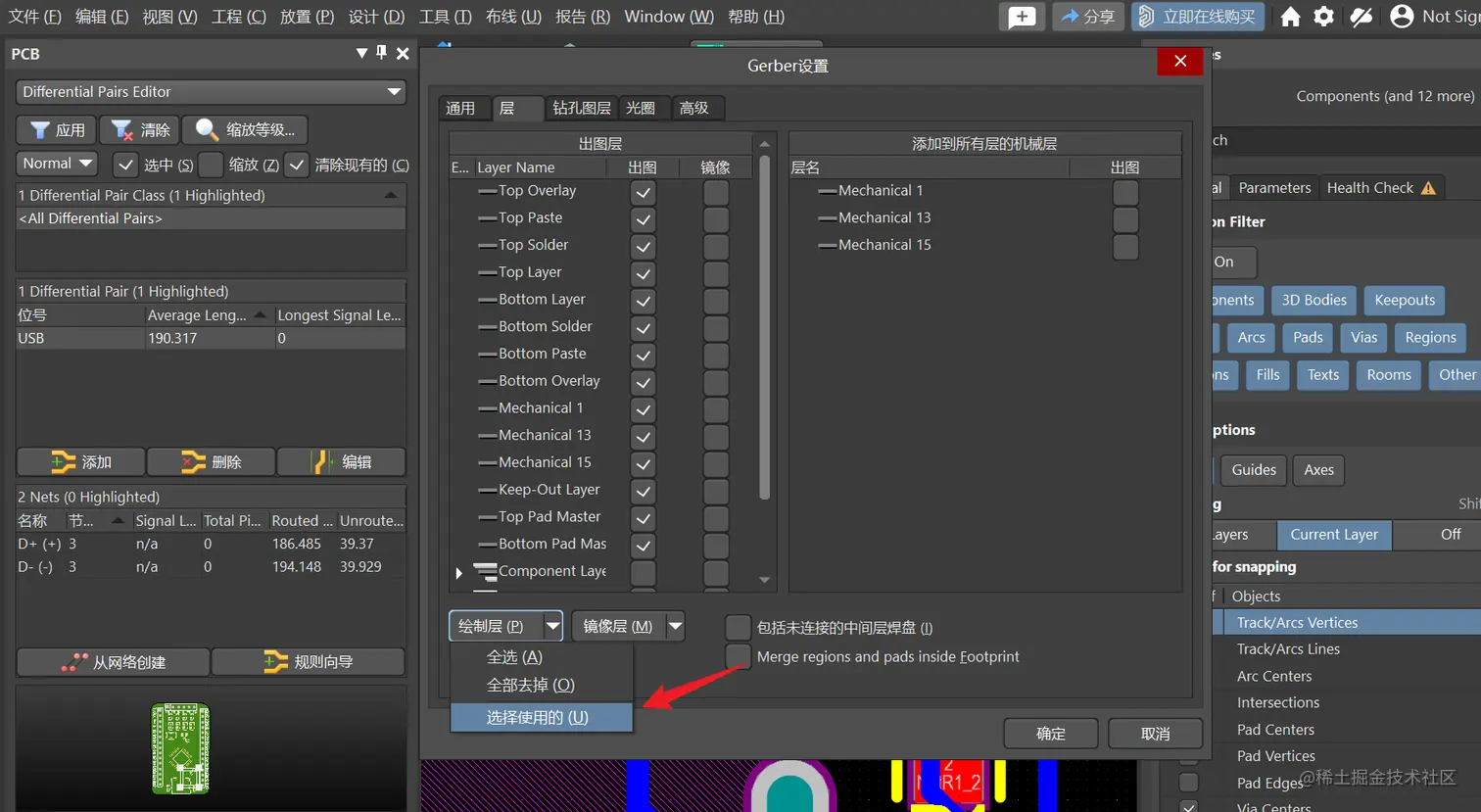Uncheck 出图 for Bottom Solder layer

click(x=643, y=328)
